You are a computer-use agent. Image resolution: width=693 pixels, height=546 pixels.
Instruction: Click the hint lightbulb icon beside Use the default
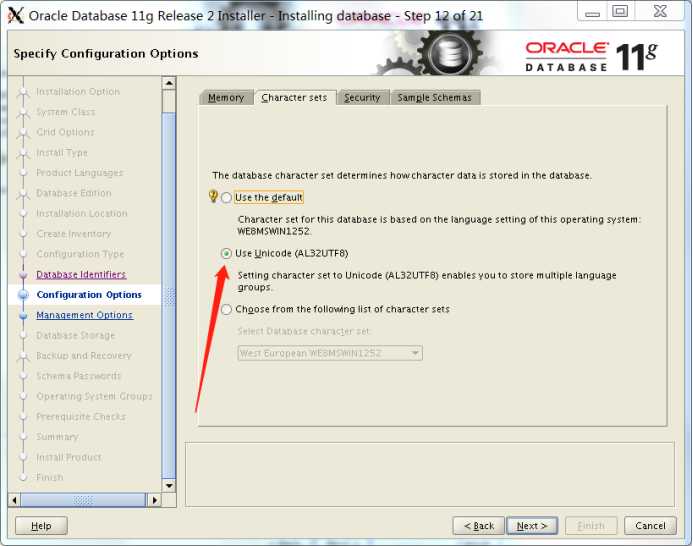coord(213,196)
